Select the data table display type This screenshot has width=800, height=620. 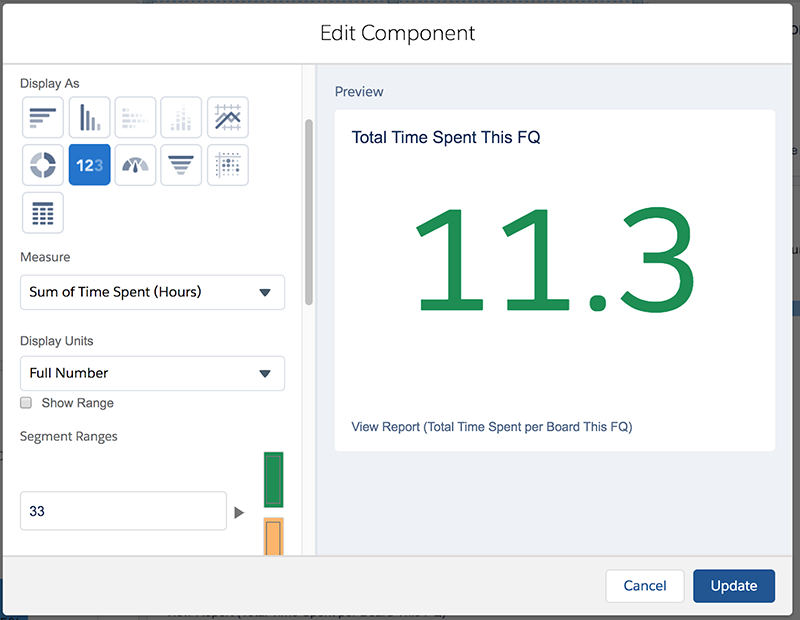43,213
